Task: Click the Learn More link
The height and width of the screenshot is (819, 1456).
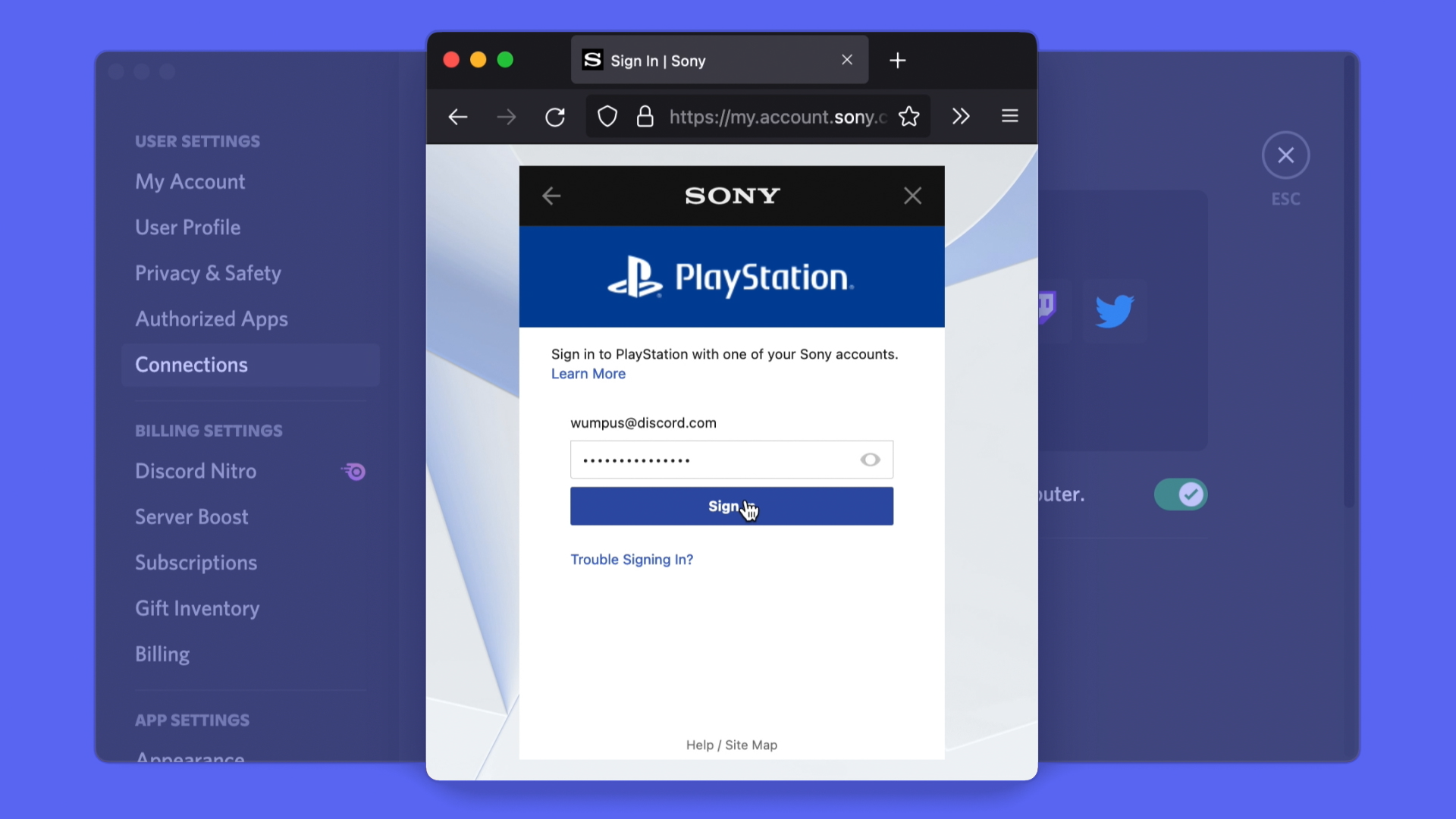Action: point(588,373)
